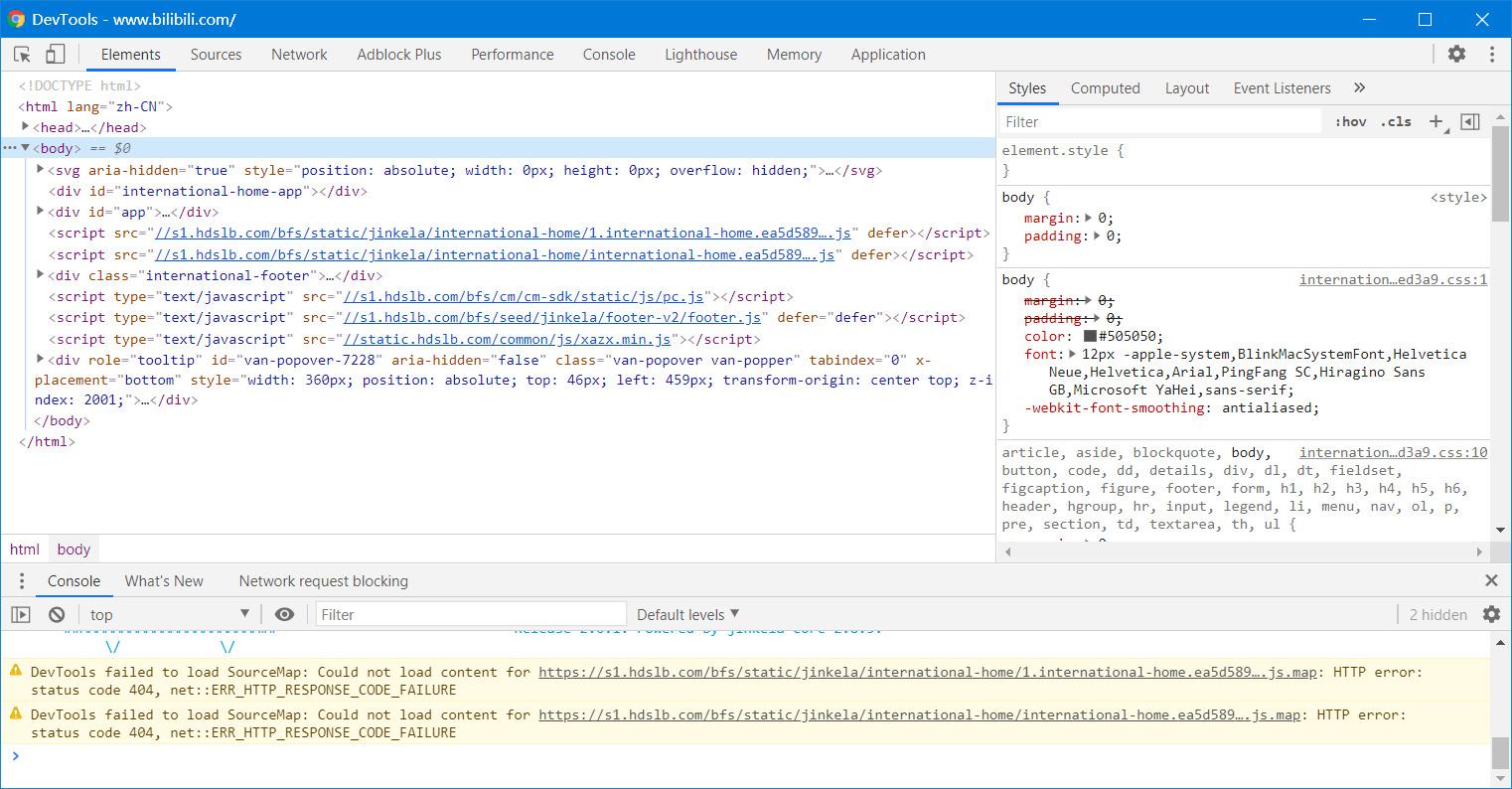Screen dimensions: 1512x789
Task: Show the console sidebar icon
Action: (21, 614)
